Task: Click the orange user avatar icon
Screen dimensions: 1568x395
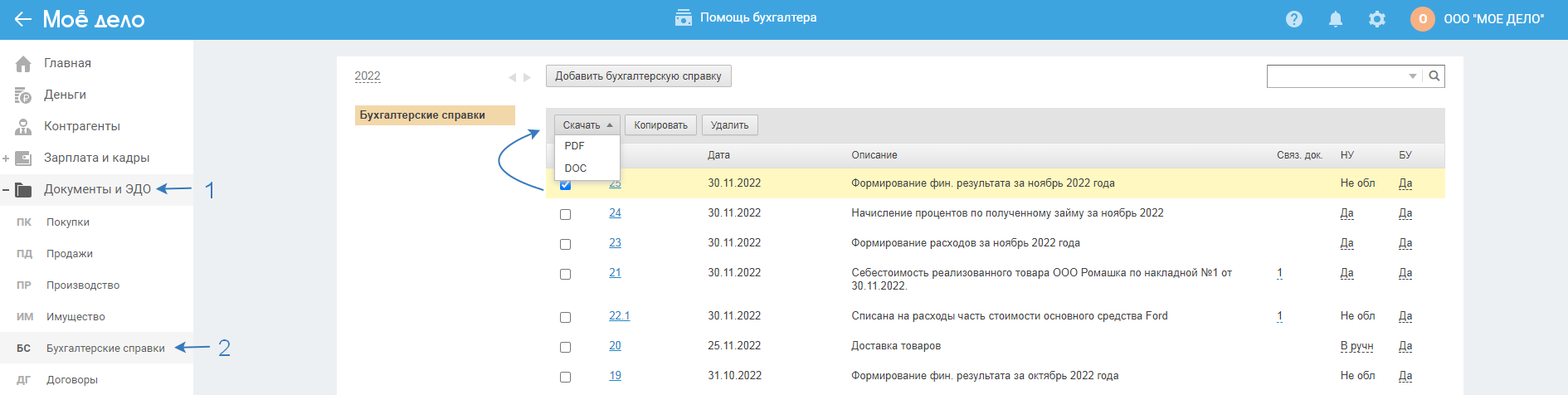Action: click(x=1422, y=19)
